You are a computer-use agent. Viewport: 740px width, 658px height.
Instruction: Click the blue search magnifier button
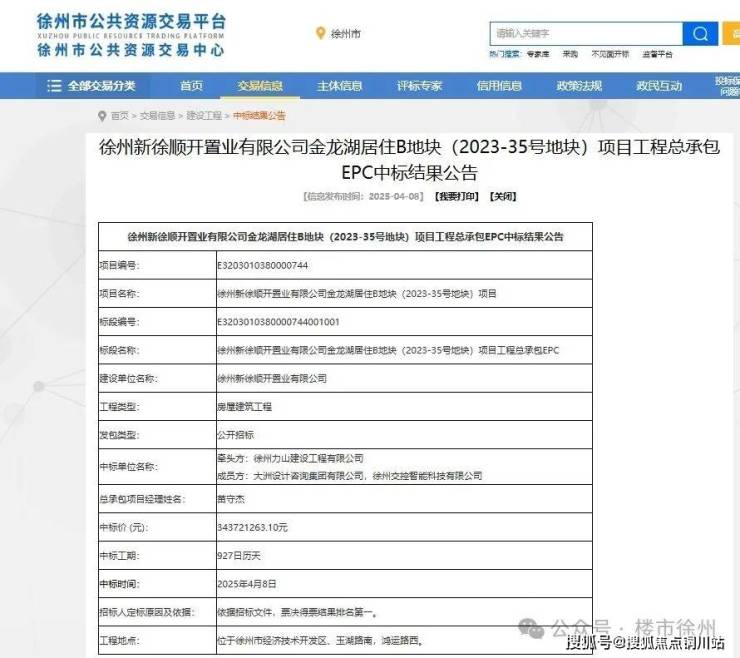(700, 34)
